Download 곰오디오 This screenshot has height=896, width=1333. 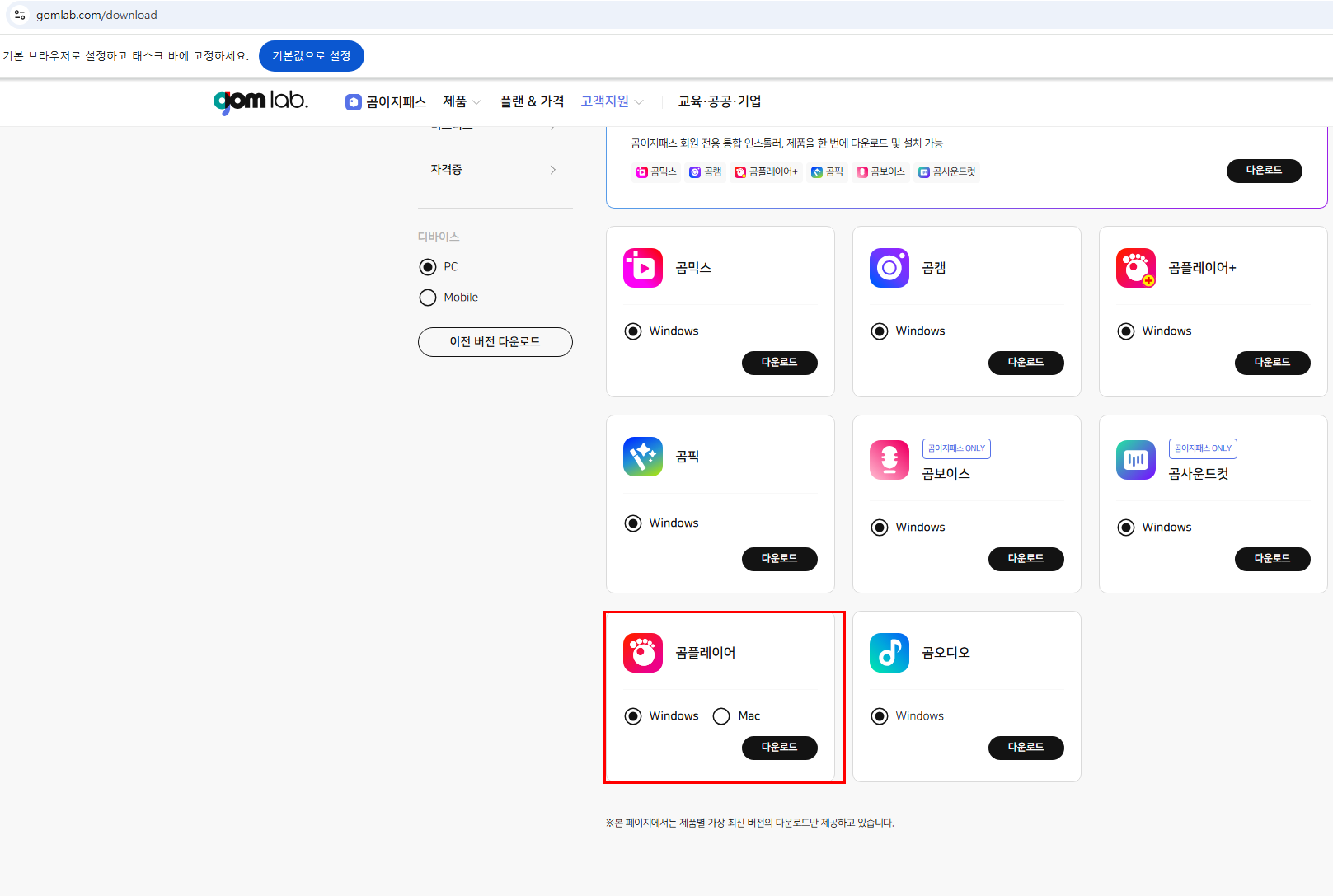pos(1026,748)
